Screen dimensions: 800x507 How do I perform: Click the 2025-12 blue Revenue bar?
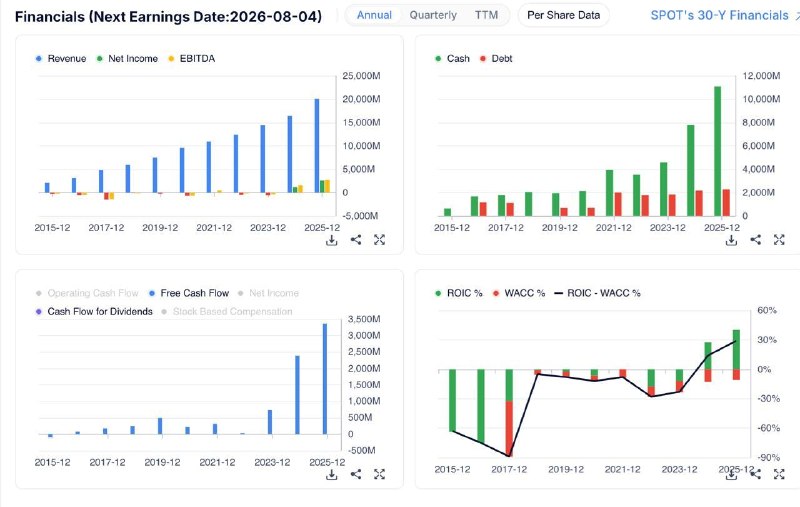pos(317,146)
